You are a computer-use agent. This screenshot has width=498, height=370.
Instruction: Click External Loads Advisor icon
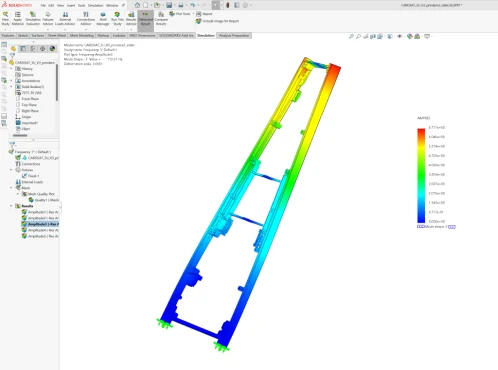click(65, 14)
